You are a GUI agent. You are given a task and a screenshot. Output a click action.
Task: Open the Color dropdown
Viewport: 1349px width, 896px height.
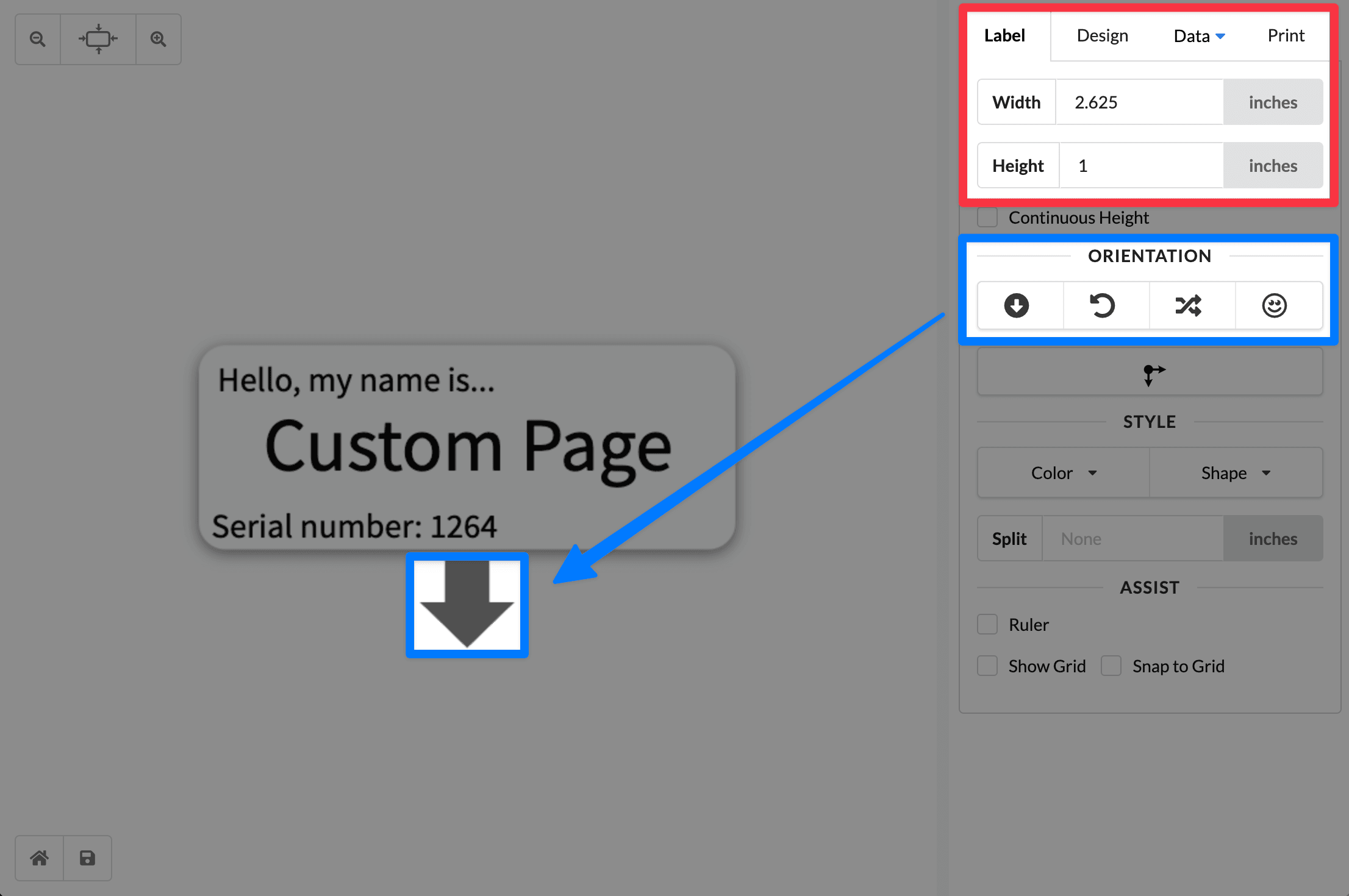(1064, 473)
